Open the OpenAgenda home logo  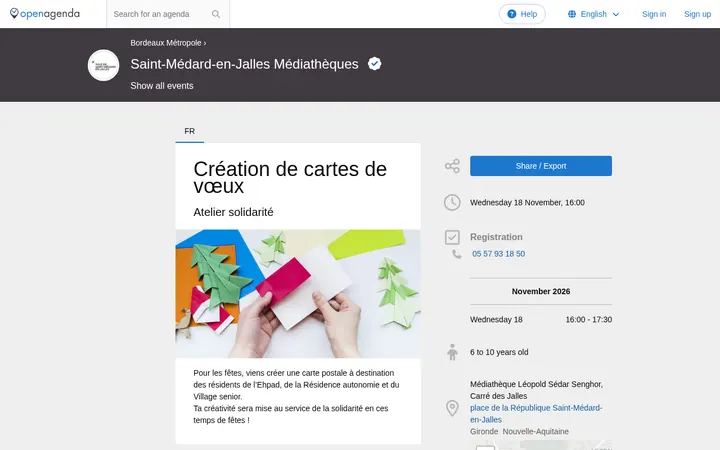click(45, 14)
